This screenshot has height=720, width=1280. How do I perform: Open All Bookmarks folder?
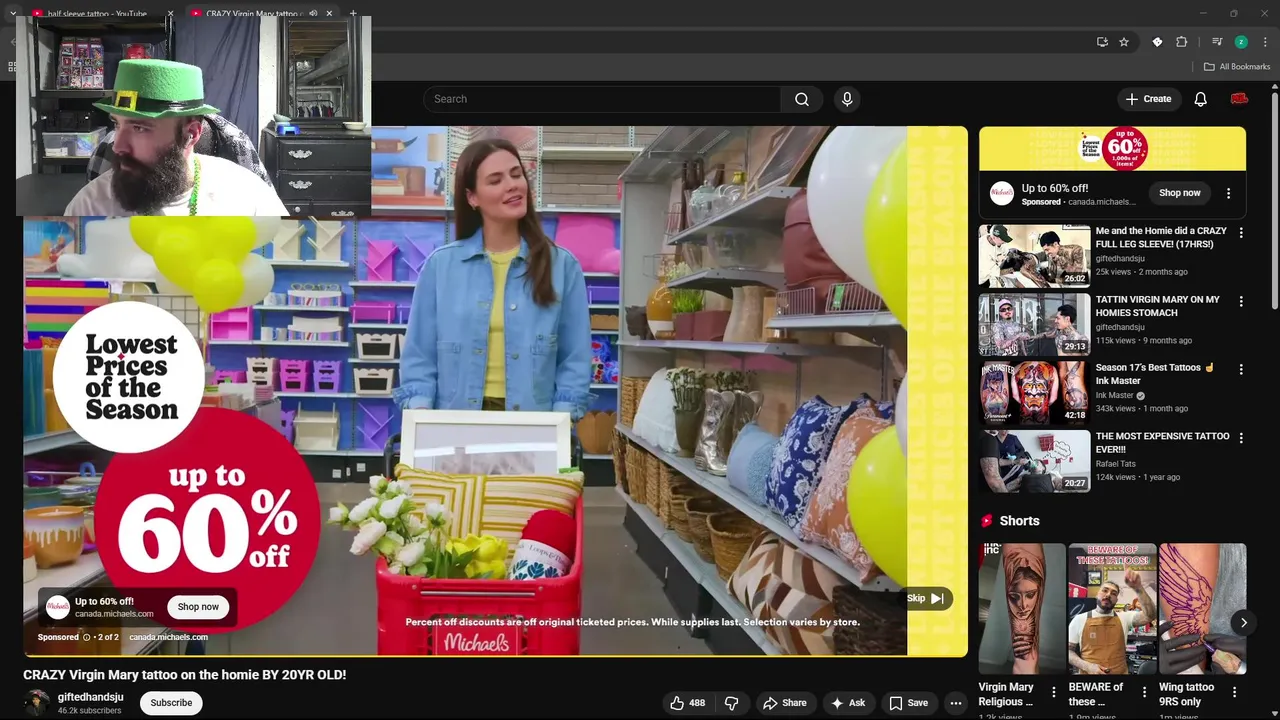[1237, 67]
